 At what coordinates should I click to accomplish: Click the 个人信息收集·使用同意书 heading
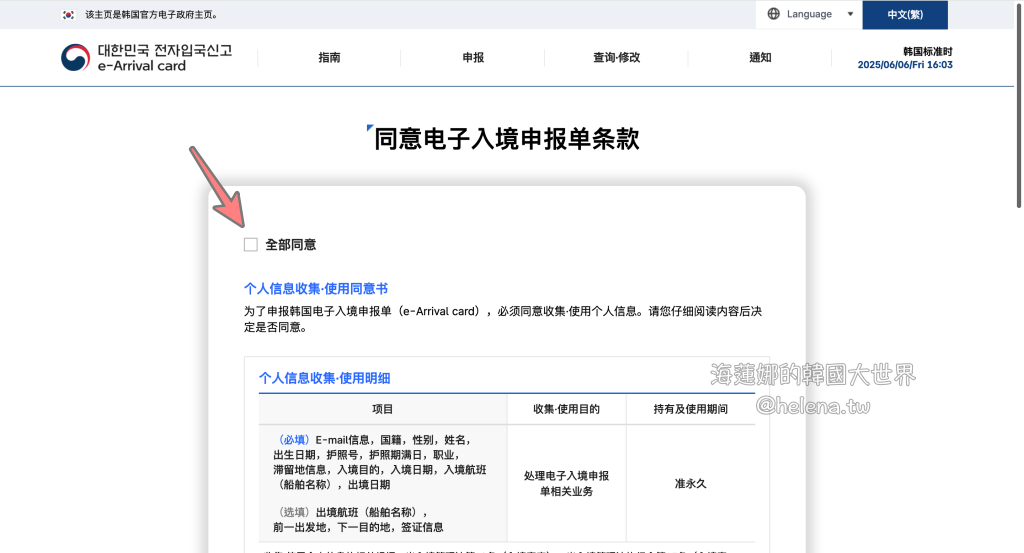[x=316, y=289]
